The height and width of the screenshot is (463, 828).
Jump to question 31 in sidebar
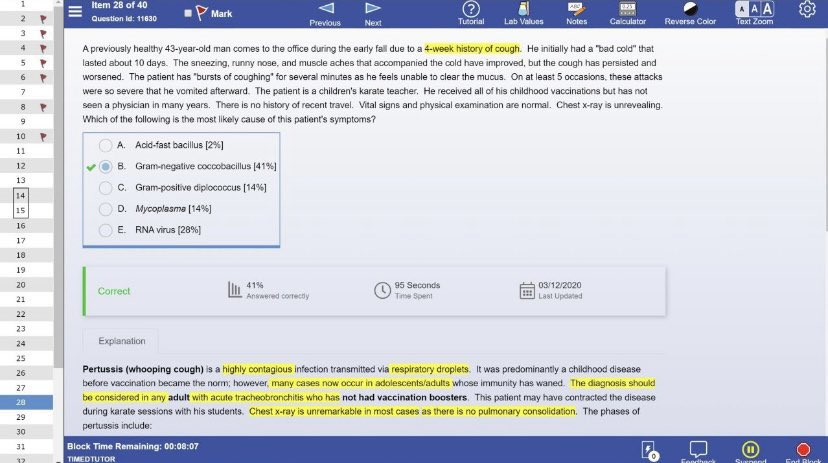click(x=26, y=447)
